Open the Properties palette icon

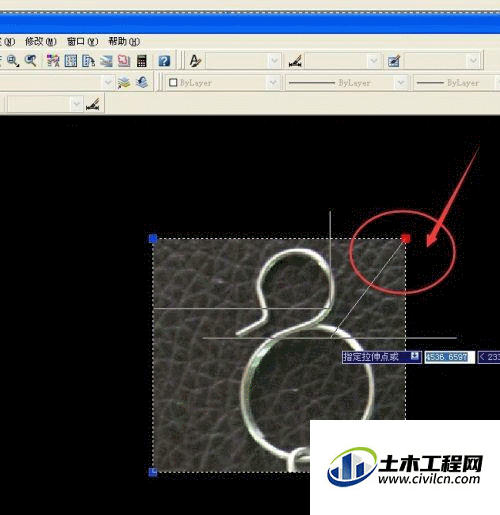(x=53, y=61)
